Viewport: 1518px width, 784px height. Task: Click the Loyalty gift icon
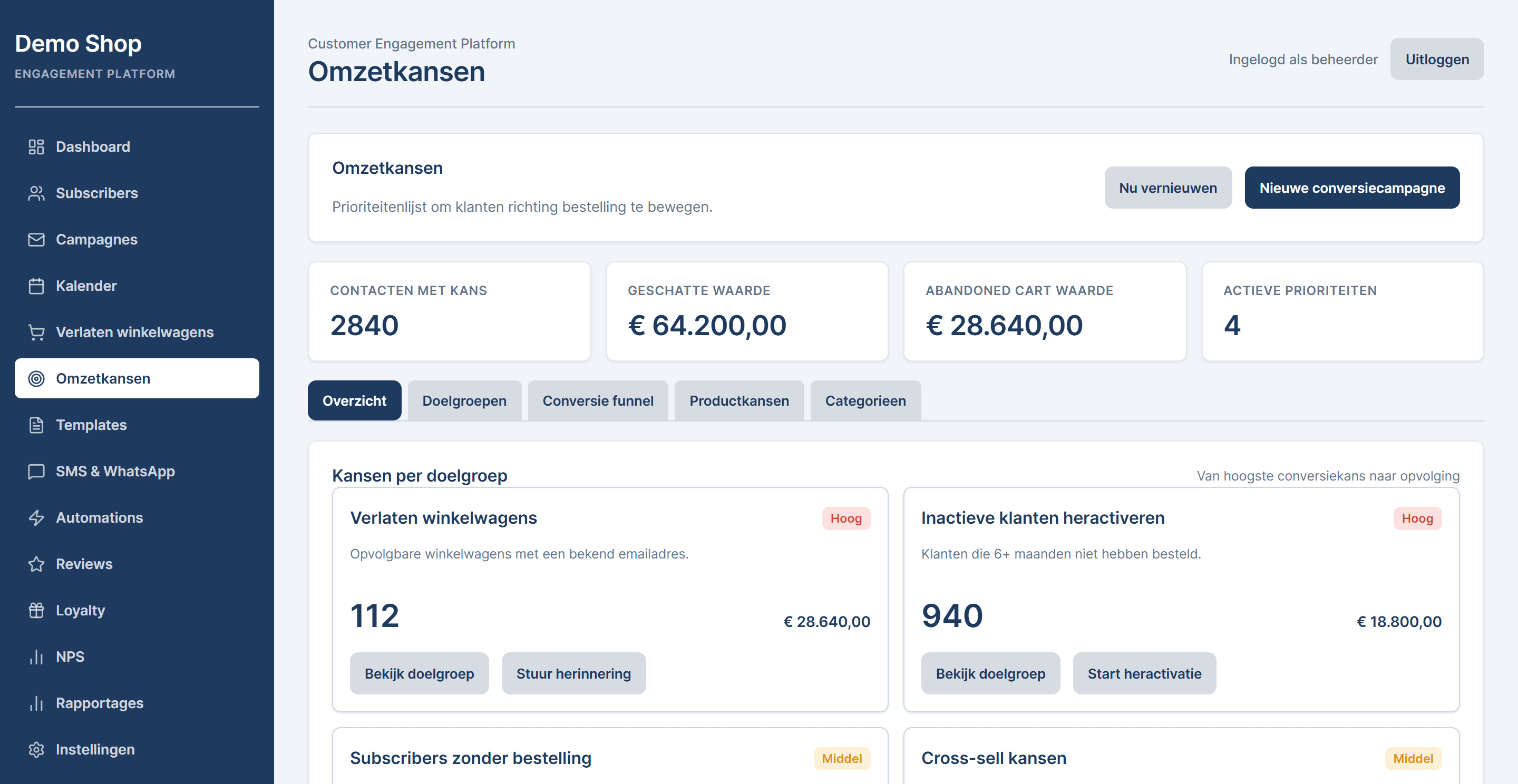pyautogui.click(x=36, y=610)
